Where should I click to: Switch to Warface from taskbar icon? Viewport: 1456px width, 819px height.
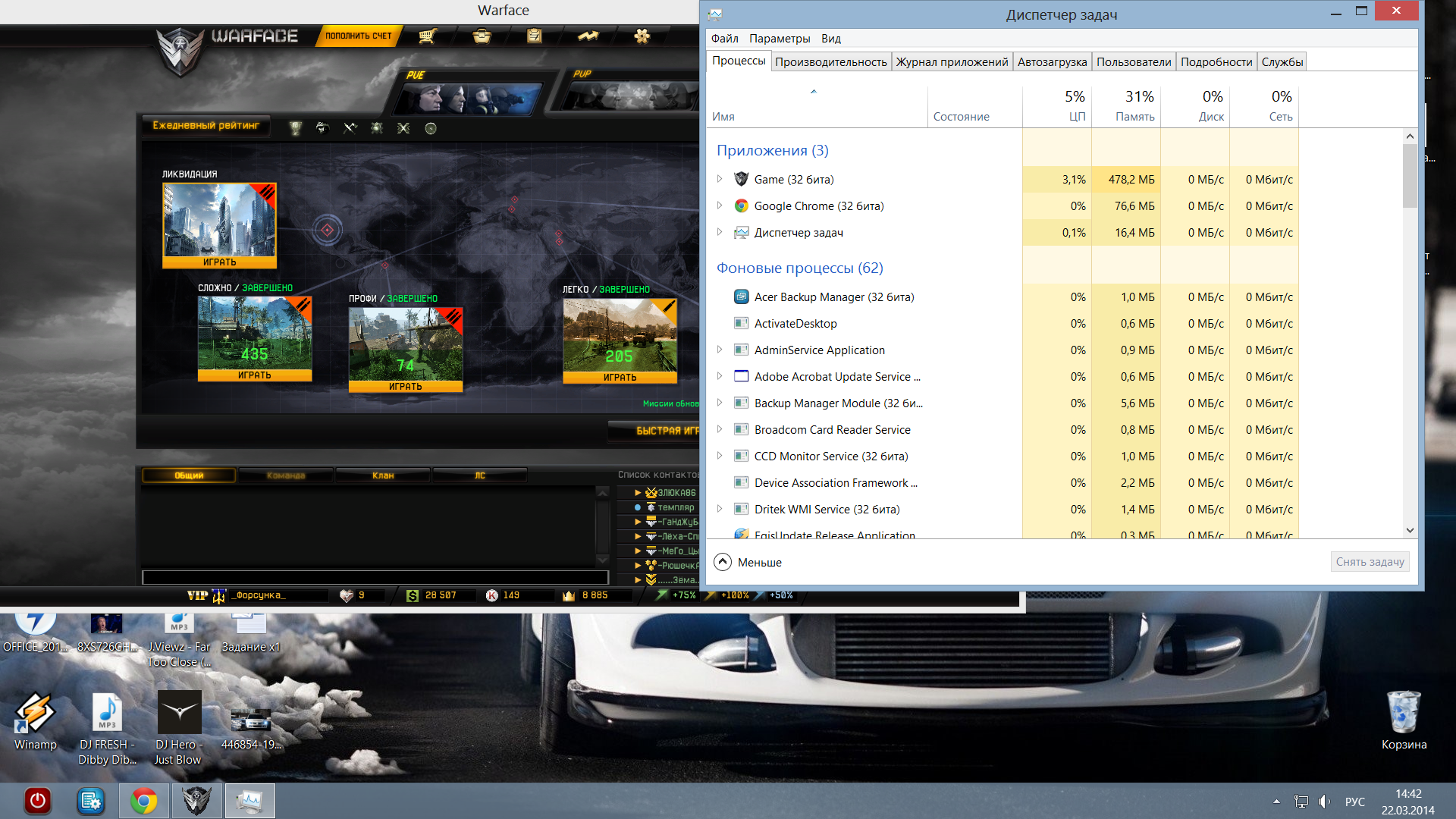point(196,801)
